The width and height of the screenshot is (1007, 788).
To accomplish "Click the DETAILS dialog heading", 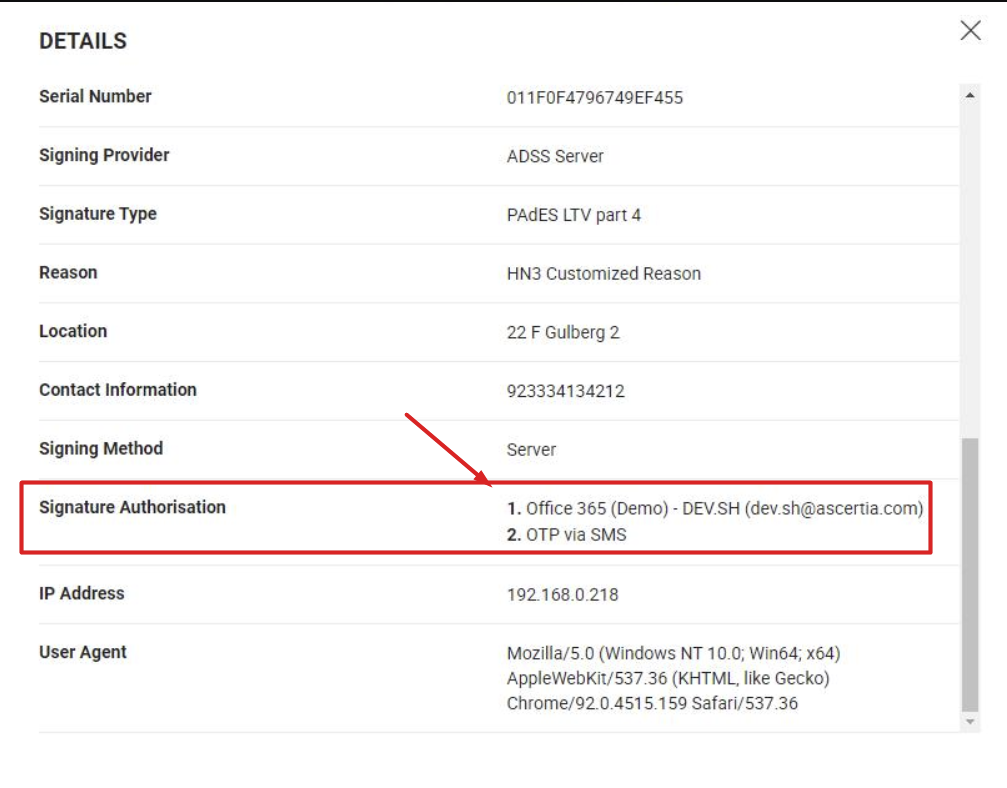I will coord(83,41).
